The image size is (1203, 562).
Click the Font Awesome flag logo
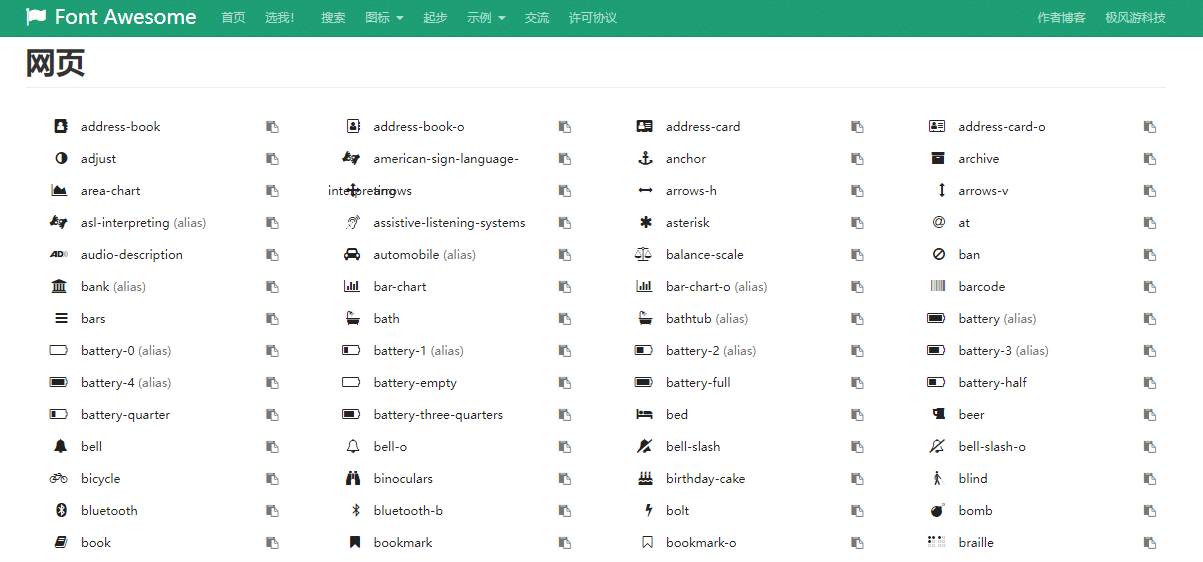pos(36,17)
